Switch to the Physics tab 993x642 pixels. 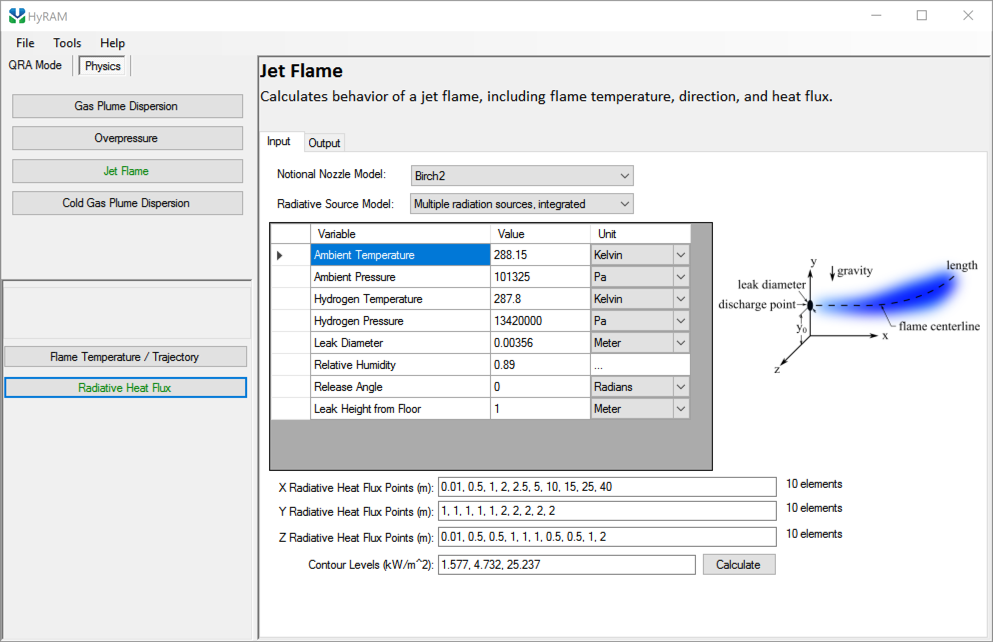(103, 66)
